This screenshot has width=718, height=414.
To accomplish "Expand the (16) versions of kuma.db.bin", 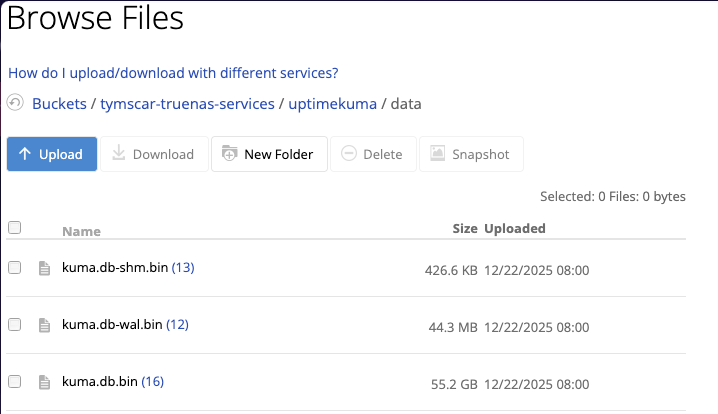I will point(152,382).
